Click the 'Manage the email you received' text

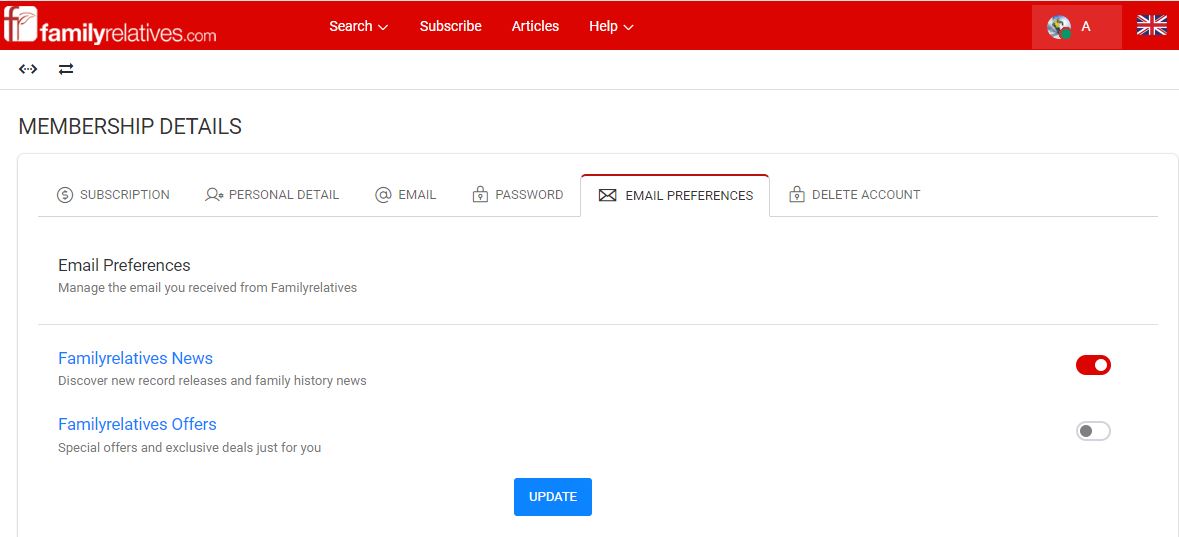(x=208, y=287)
